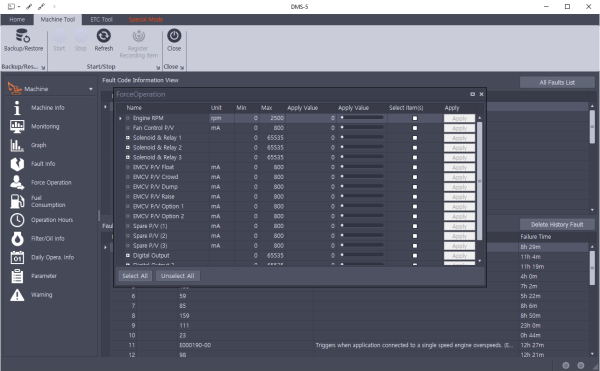Open Monitoring from the sidebar
600x371 pixels.
[45, 127]
